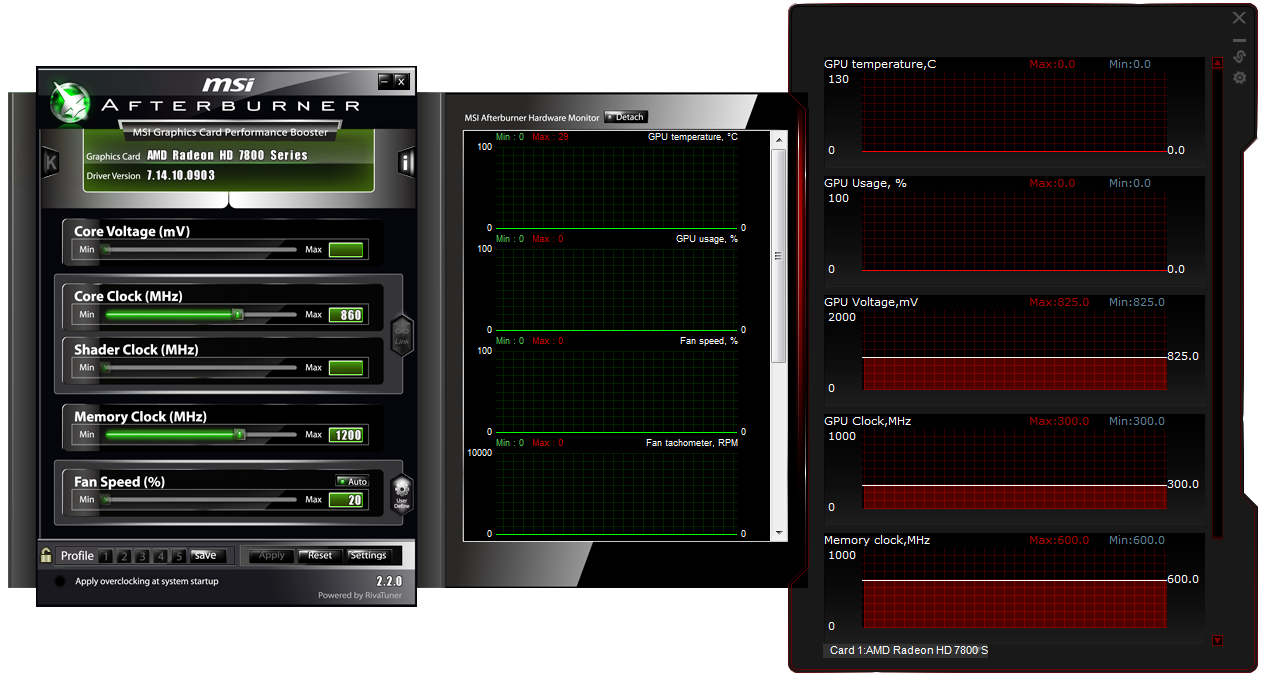
Task: Toggle the OC Link icon between clocks
Action: (402, 335)
